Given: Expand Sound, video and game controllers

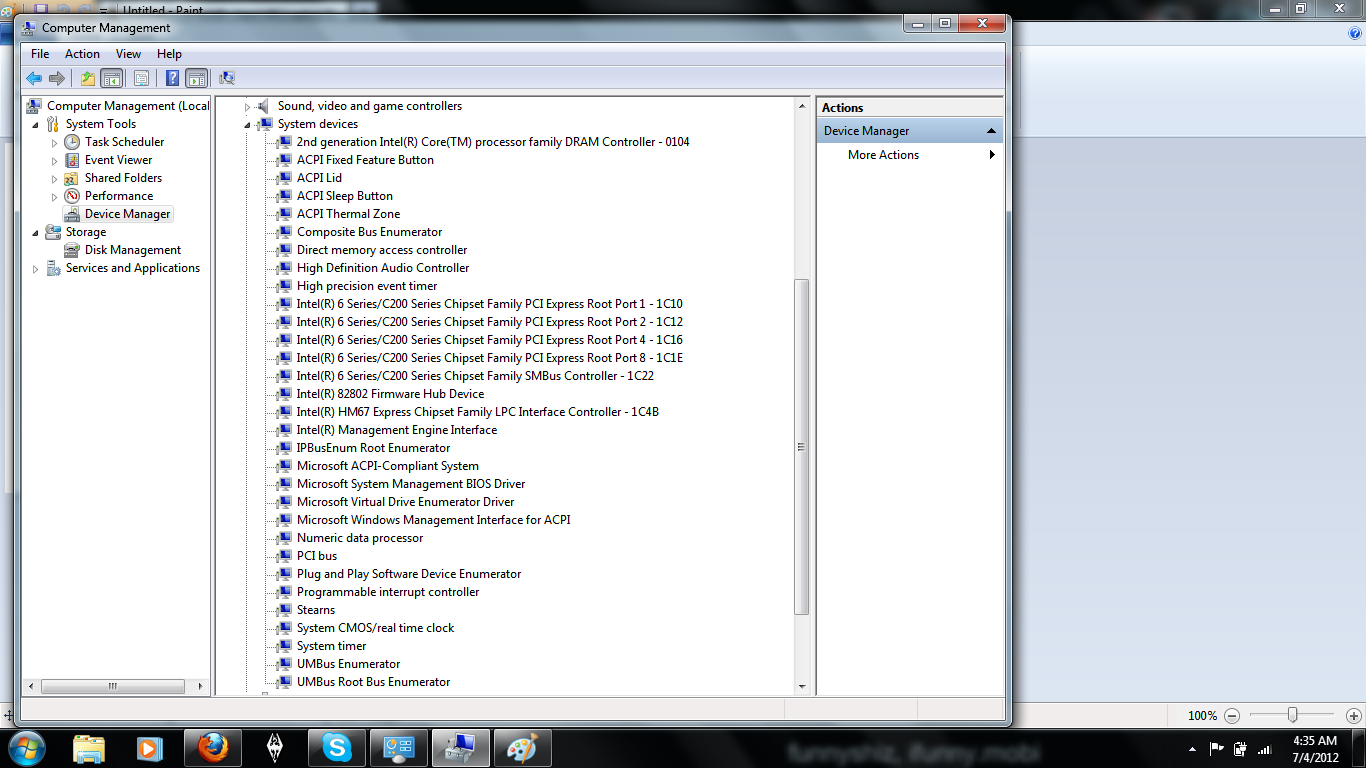Looking at the screenshot, I should pos(248,107).
